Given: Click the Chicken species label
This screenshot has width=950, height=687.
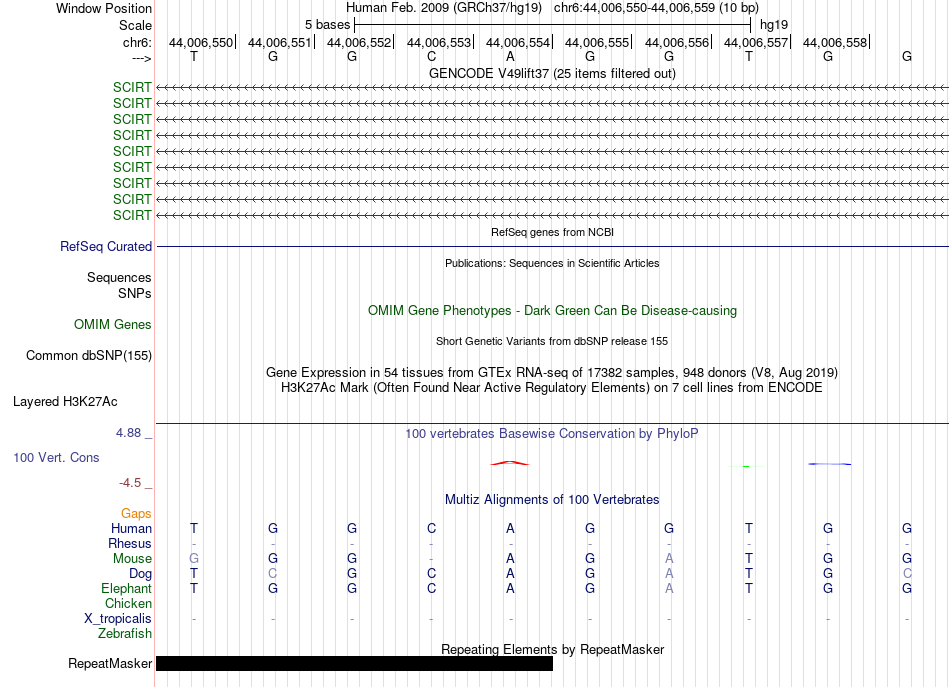Looking at the screenshot, I should (128, 603).
